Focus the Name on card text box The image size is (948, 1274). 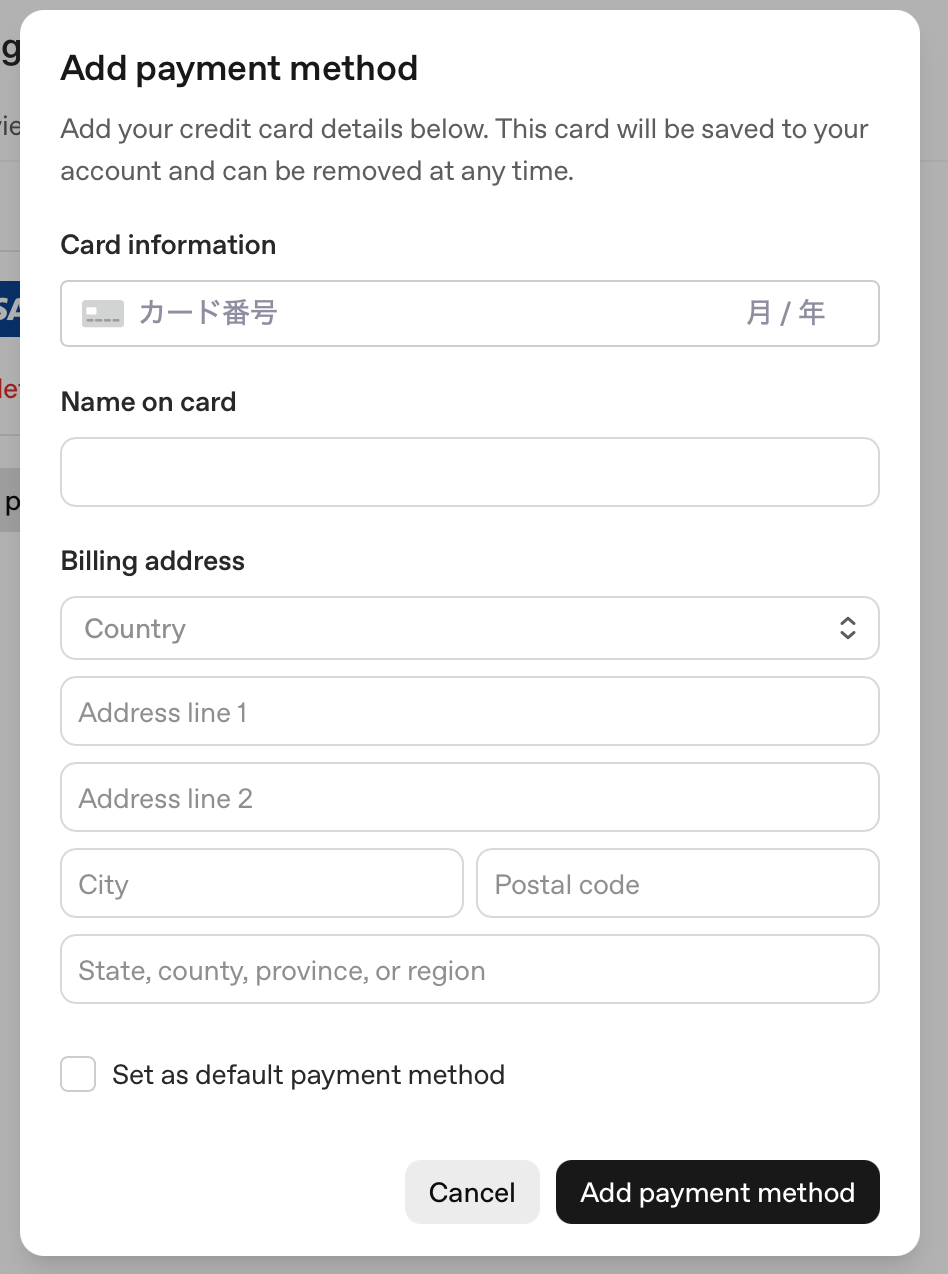469,472
